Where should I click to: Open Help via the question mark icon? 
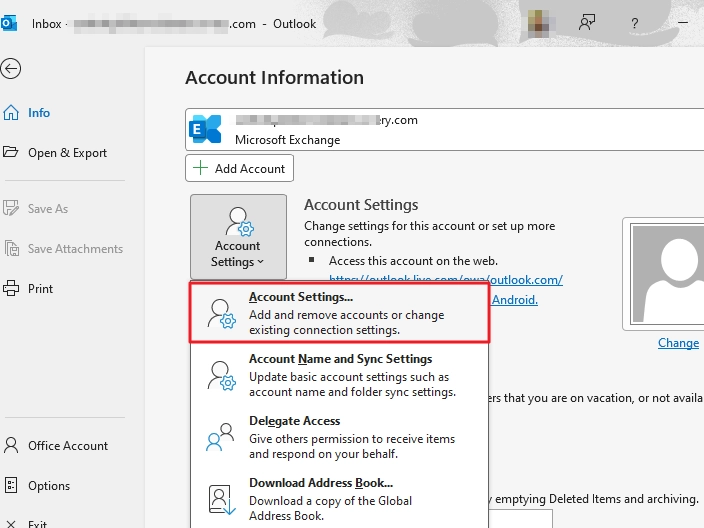coord(634,23)
